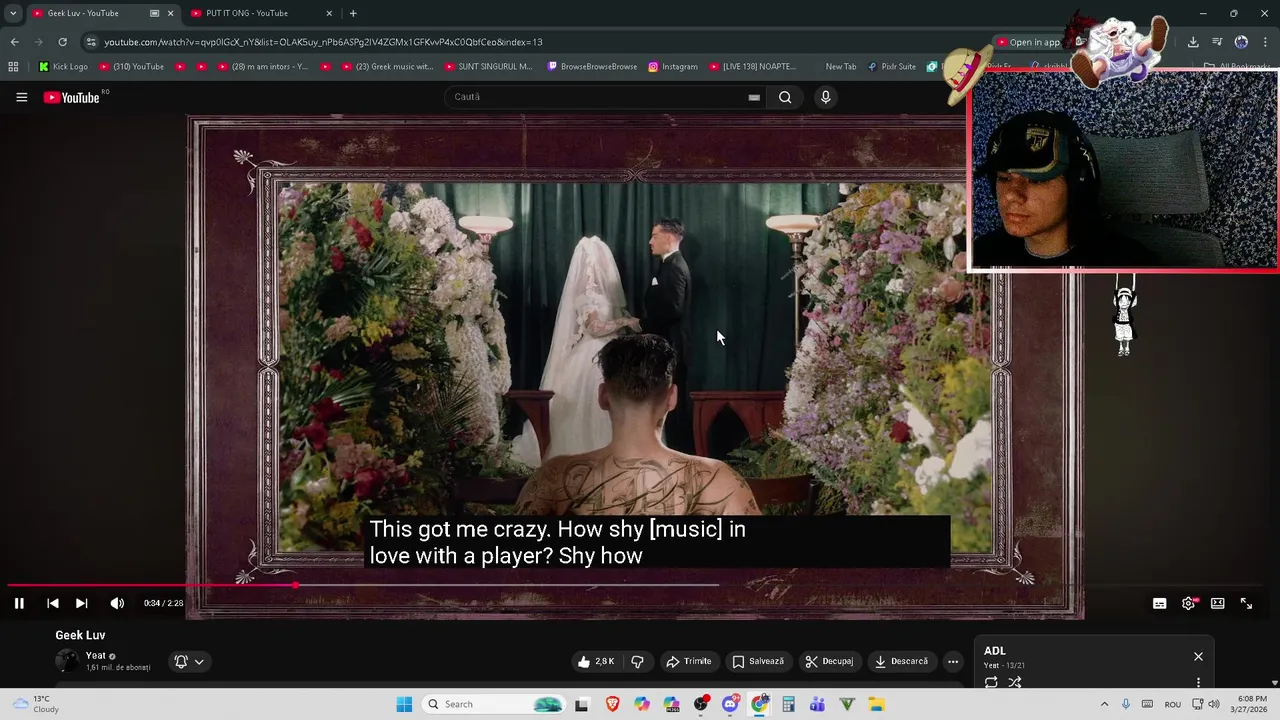This screenshot has height=720, width=1280.
Task: Click the magnifier search button
Action: click(x=785, y=97)
